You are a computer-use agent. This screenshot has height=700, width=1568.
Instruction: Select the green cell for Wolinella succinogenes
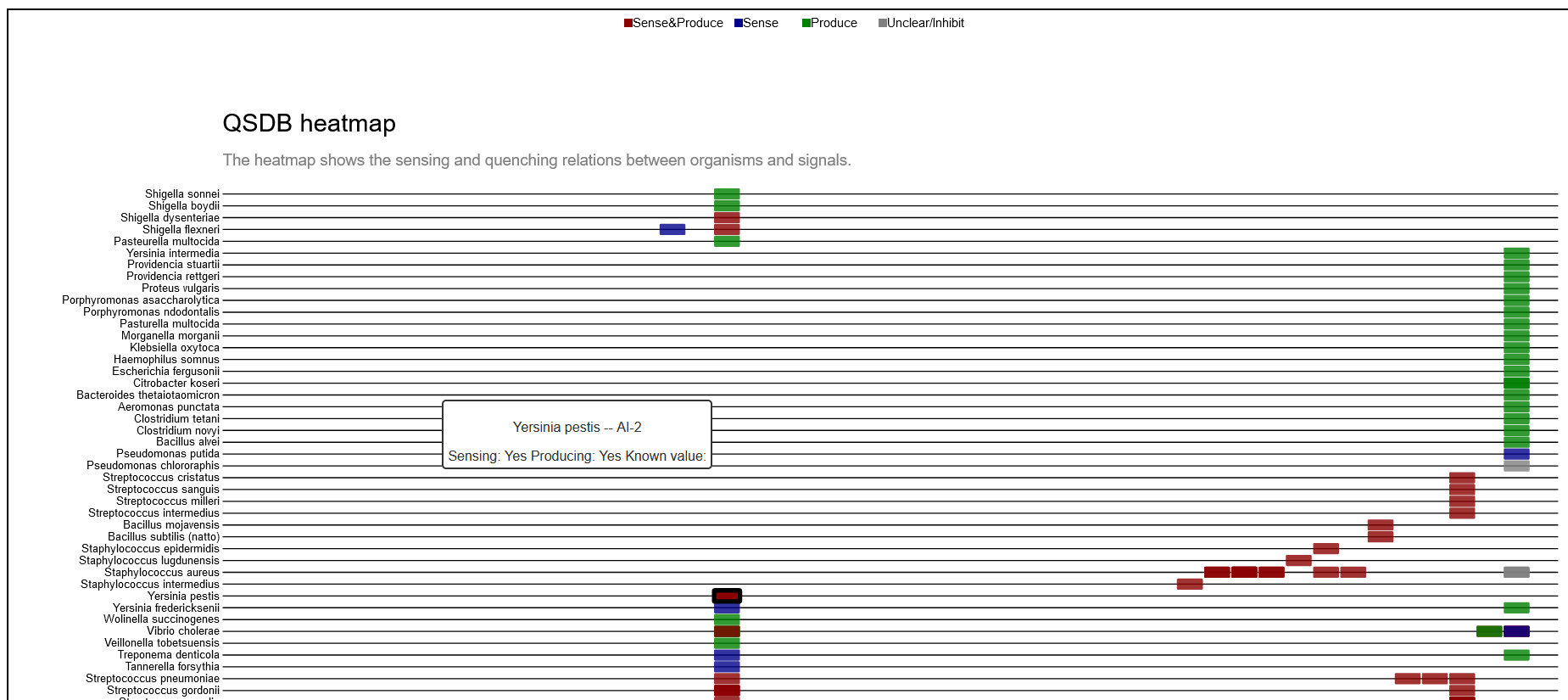tap(727, 619)
